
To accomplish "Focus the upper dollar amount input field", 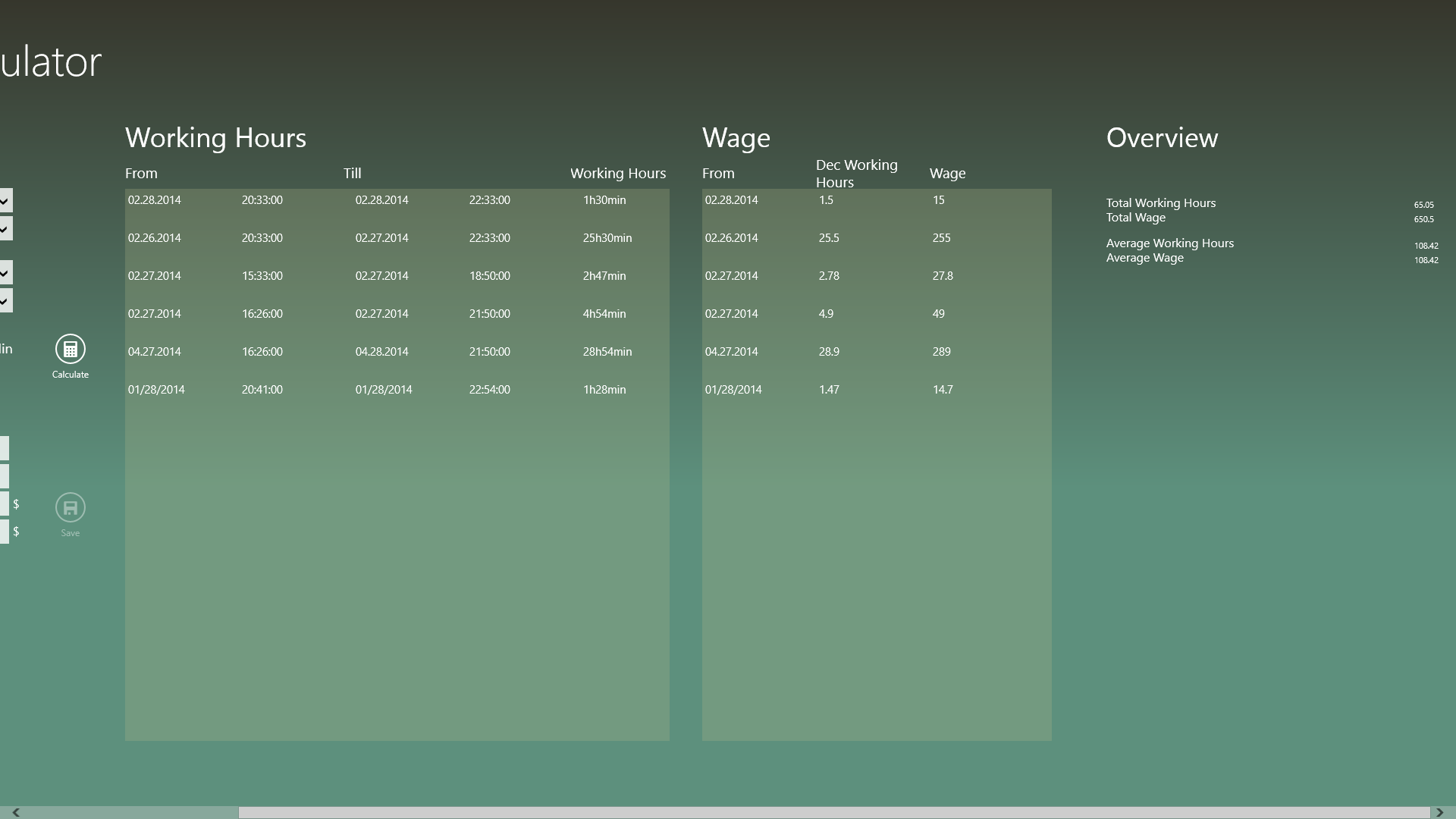I will click(4, 504).
